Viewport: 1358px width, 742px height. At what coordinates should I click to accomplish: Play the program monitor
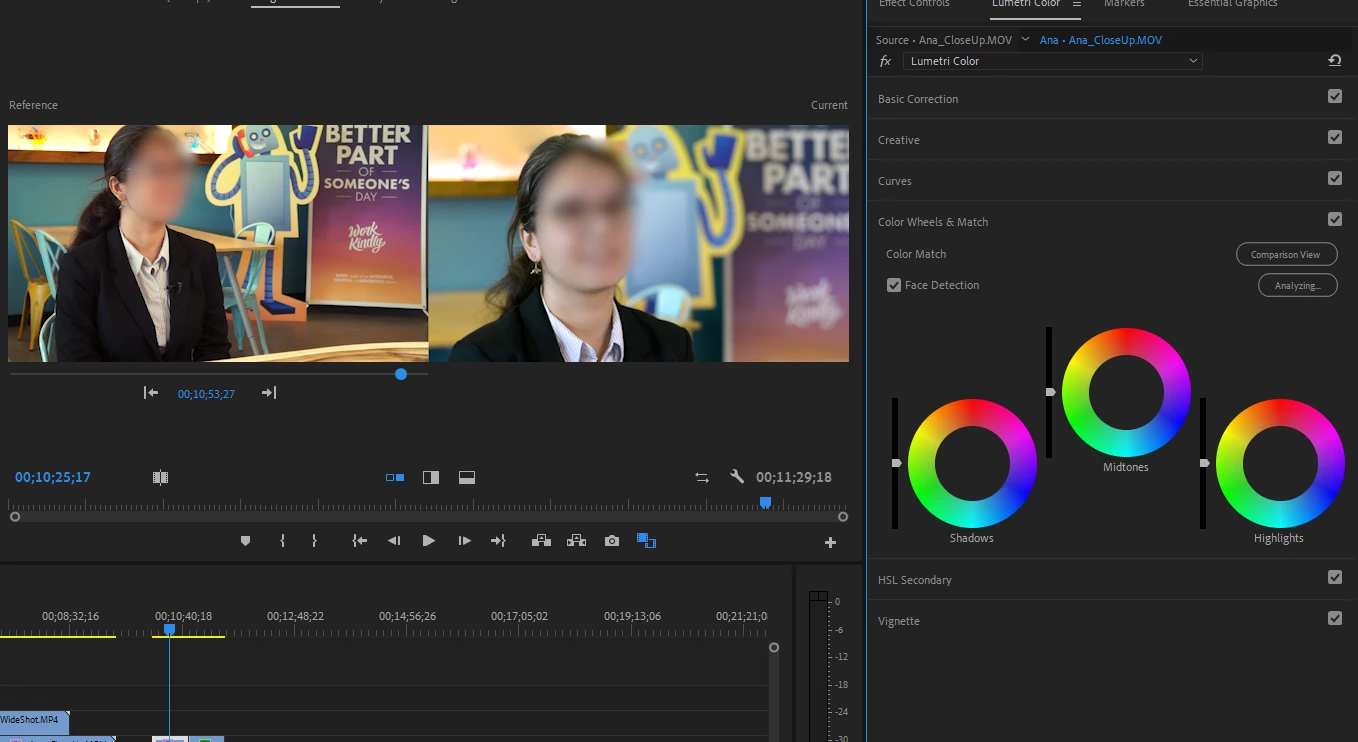click(x=429, y=541)
